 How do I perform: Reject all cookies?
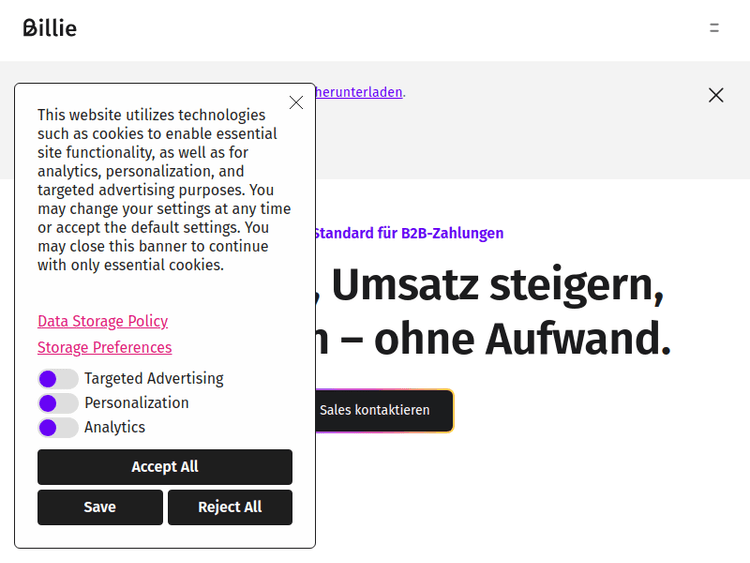tap(230, 507)
